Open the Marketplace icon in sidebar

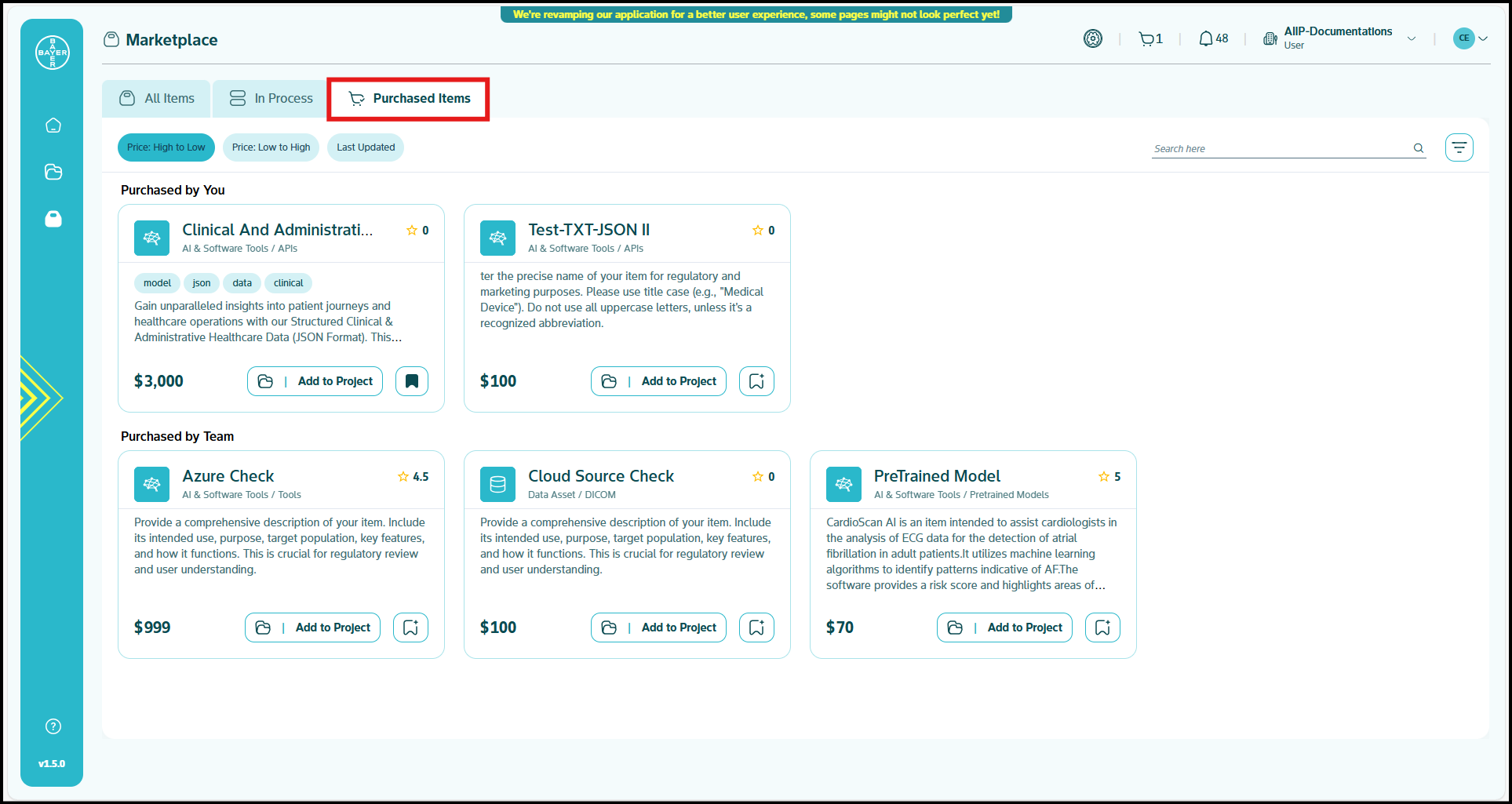point(53,219)
